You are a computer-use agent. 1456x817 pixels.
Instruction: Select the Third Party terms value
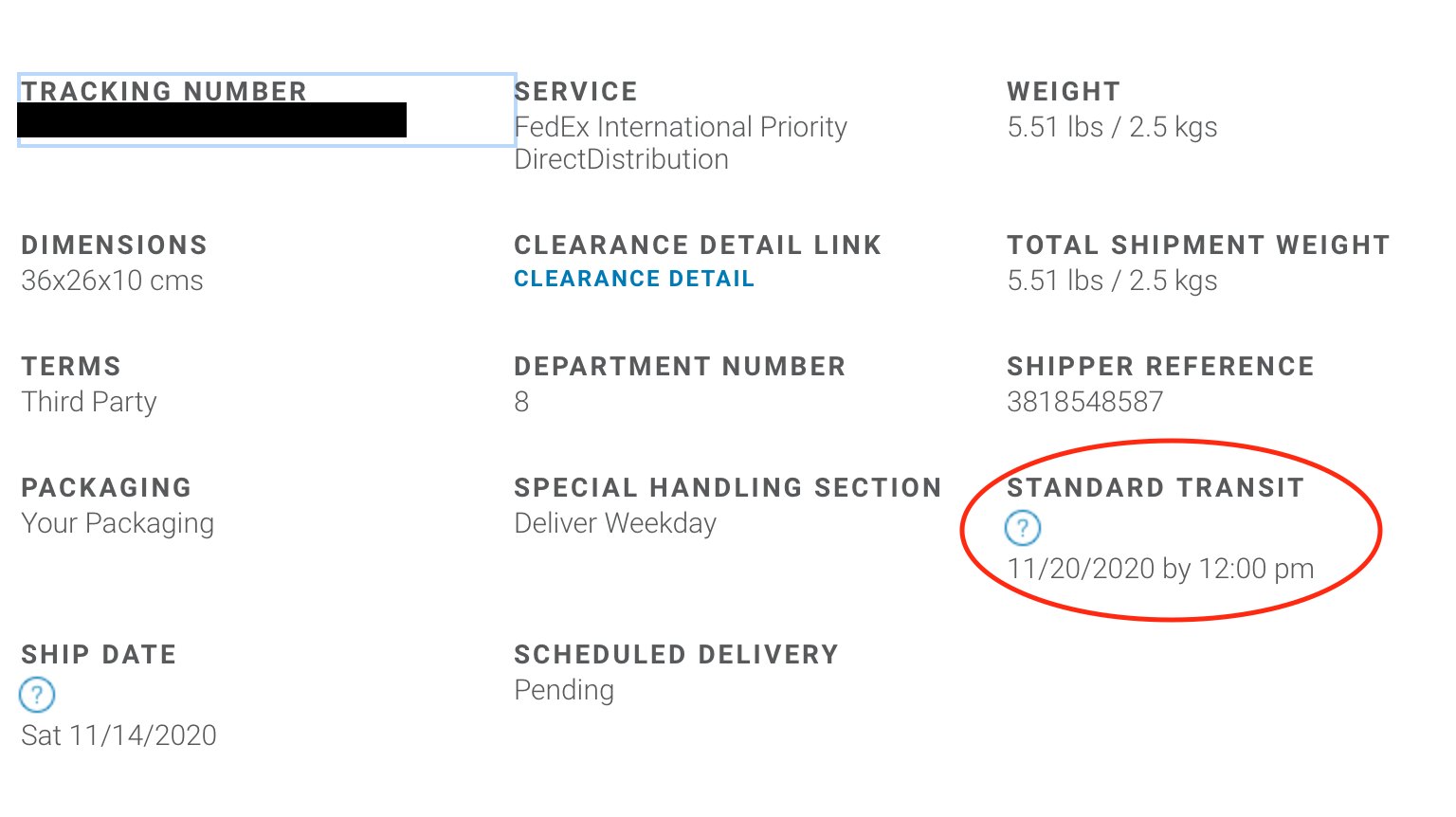tap(89, 402)
